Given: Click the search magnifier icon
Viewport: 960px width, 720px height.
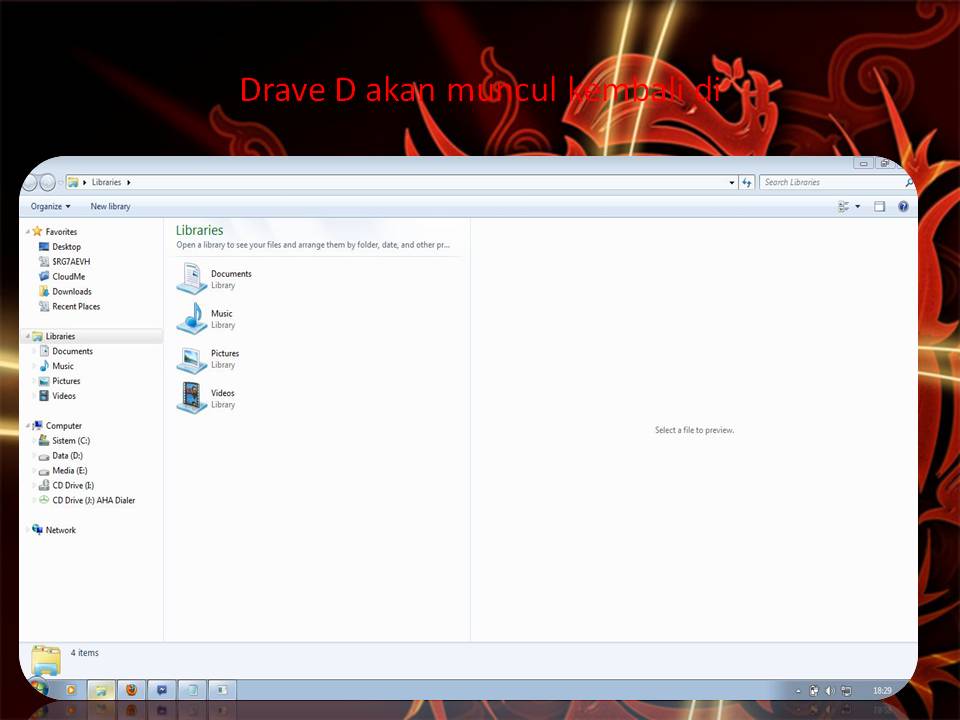Looking at the screenshot, I should [x=909, y=182].
